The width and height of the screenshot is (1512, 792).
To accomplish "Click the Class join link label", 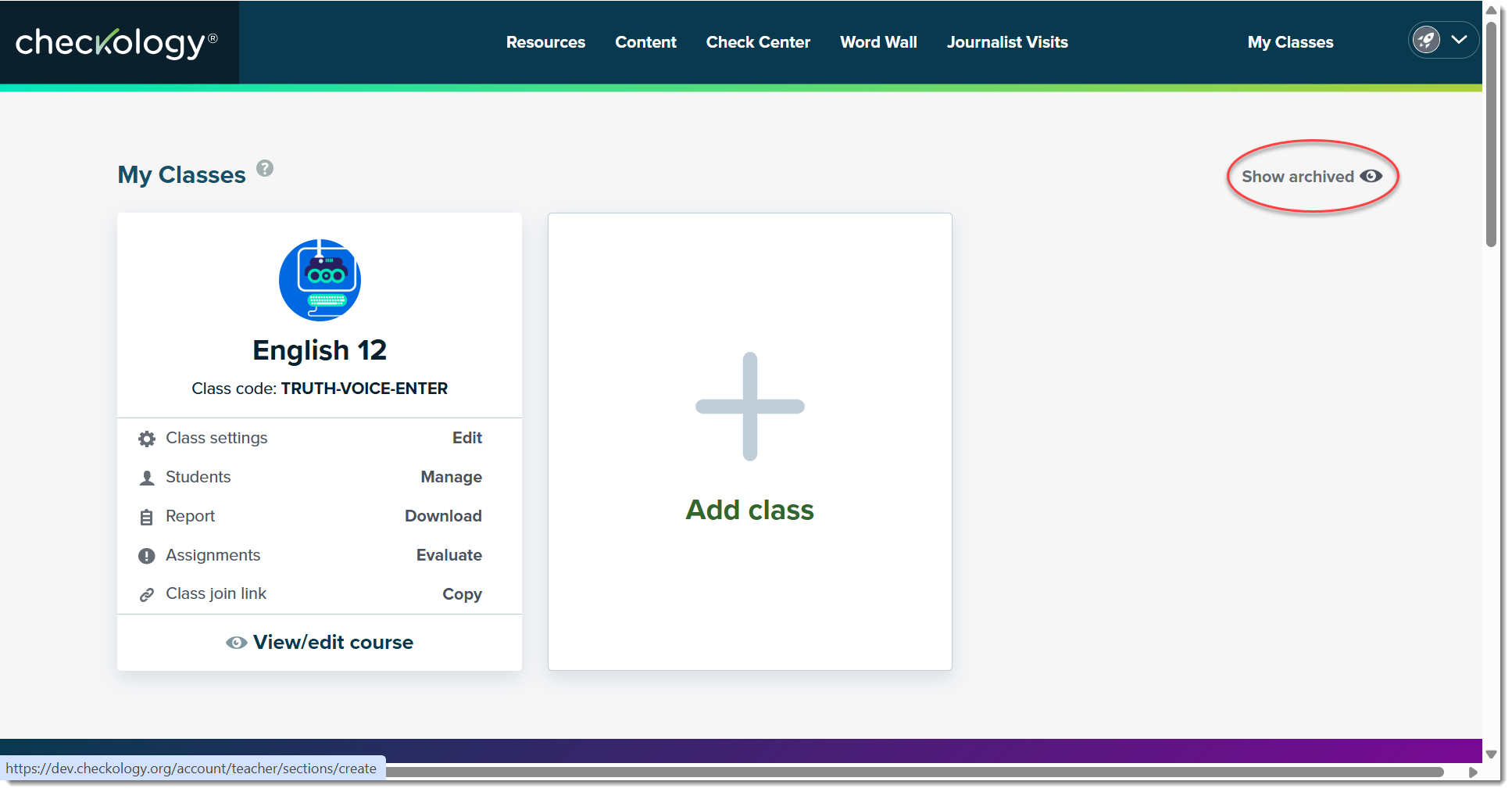I will coord(216,593).
